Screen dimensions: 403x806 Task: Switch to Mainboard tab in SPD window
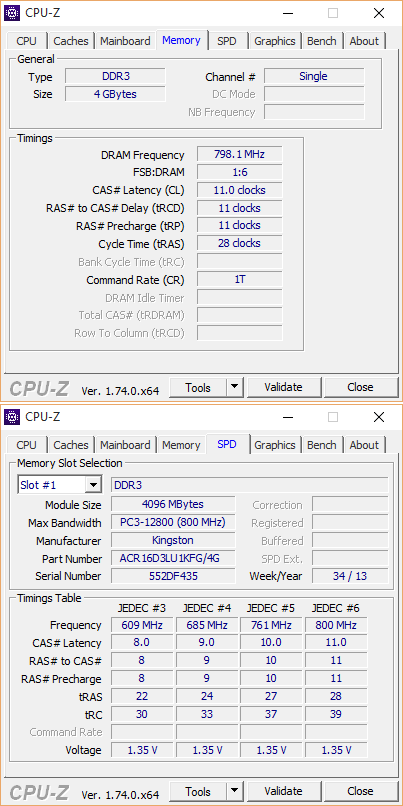tap(125, 445)
